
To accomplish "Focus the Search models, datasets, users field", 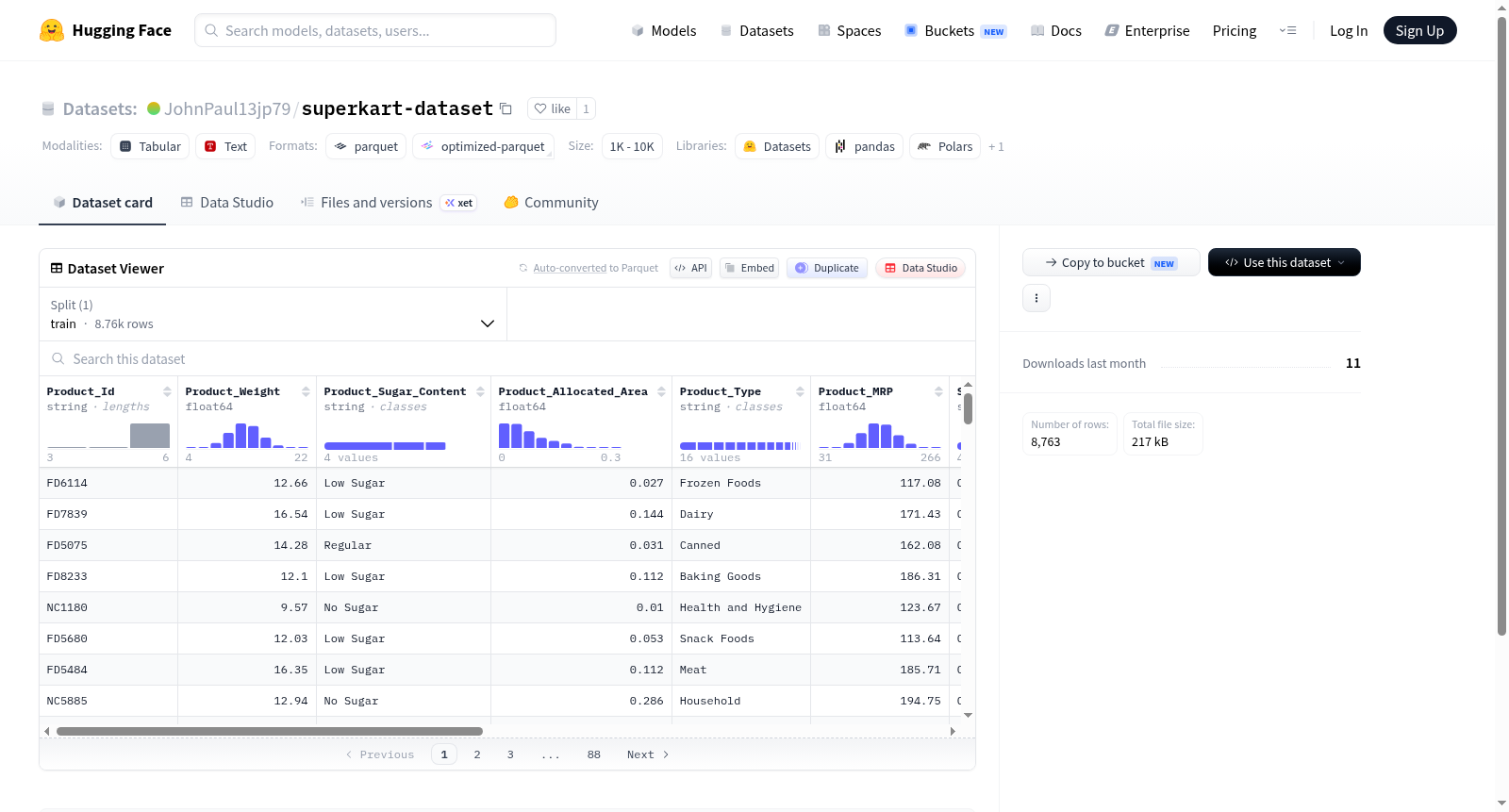I will (375, 30).
